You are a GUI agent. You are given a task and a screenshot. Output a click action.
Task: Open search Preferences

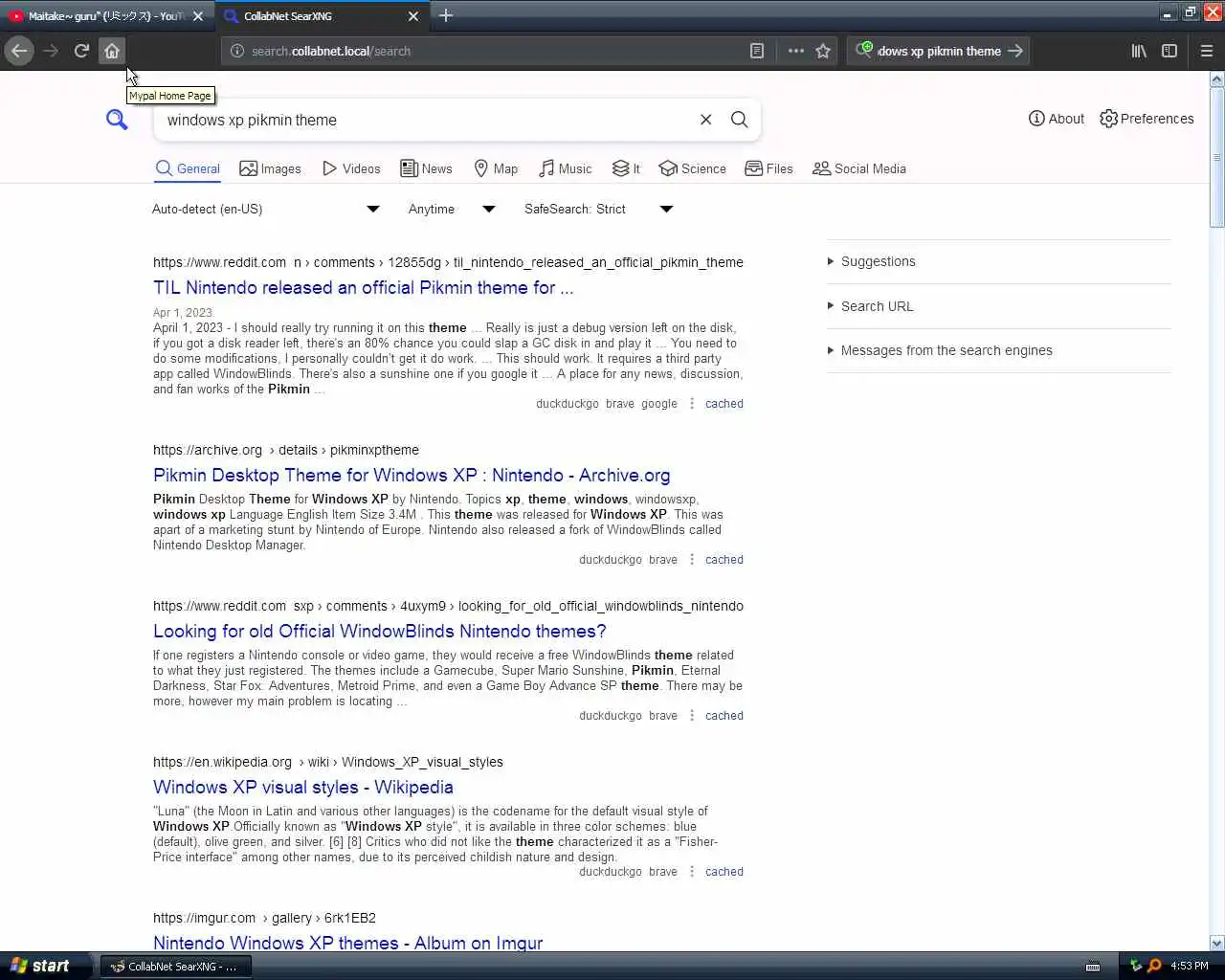[x=1147, y=119]
